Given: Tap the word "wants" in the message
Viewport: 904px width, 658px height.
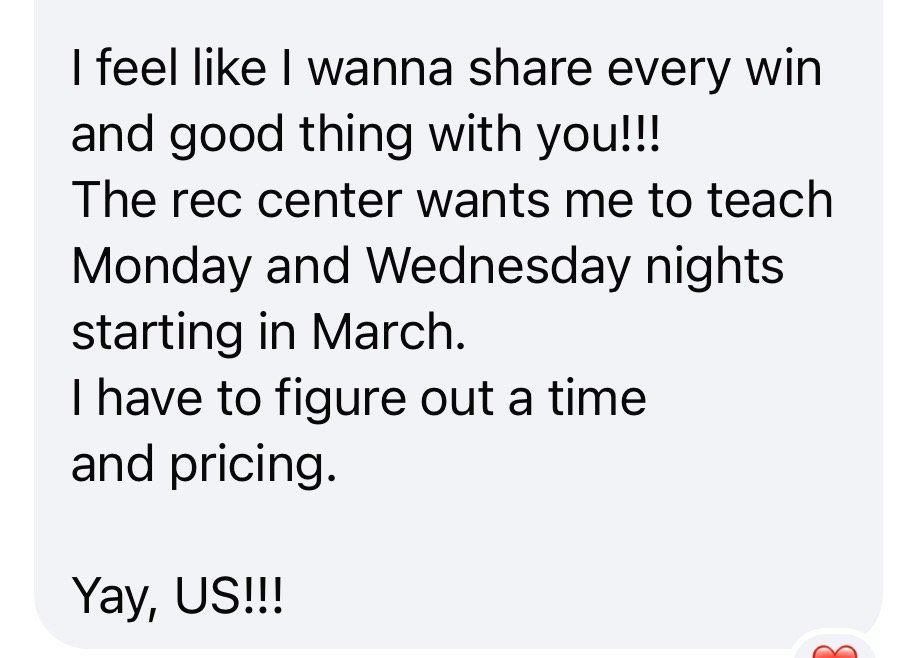Looking at the screenshot, I should pyautogui.click(x=483, y=201).
